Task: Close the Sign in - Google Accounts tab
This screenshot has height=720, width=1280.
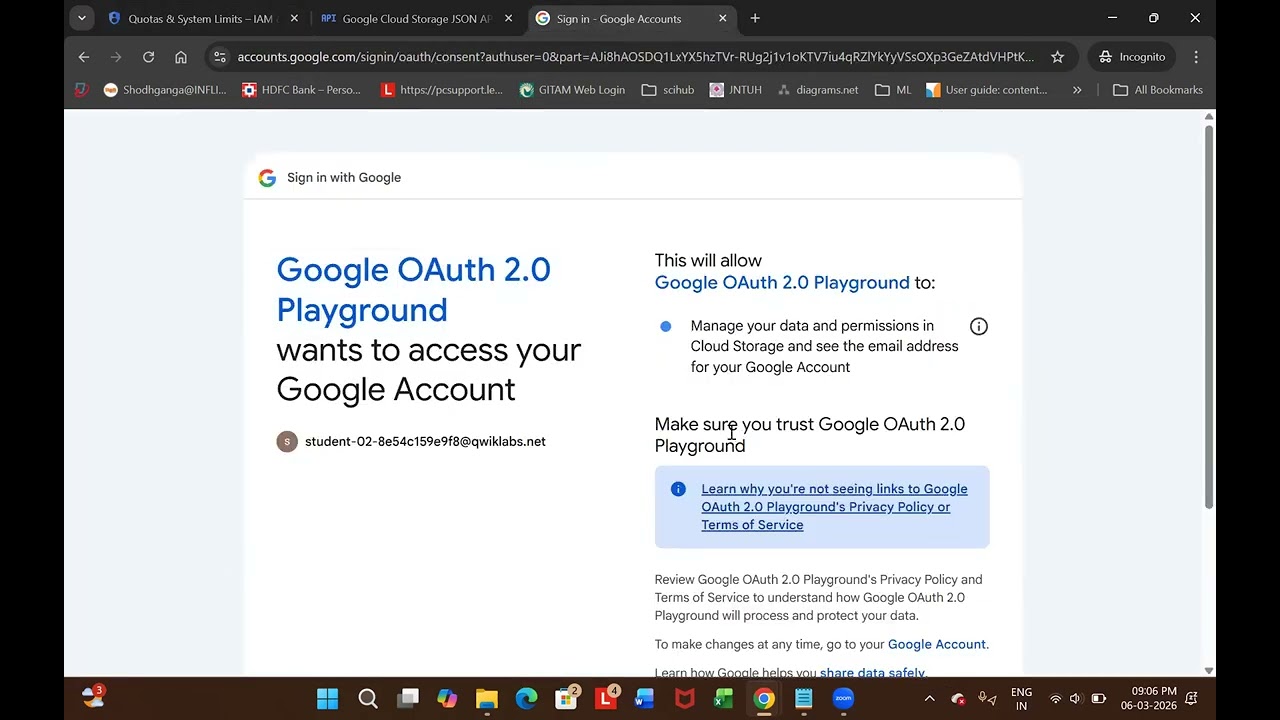Action: pos(722,18)
